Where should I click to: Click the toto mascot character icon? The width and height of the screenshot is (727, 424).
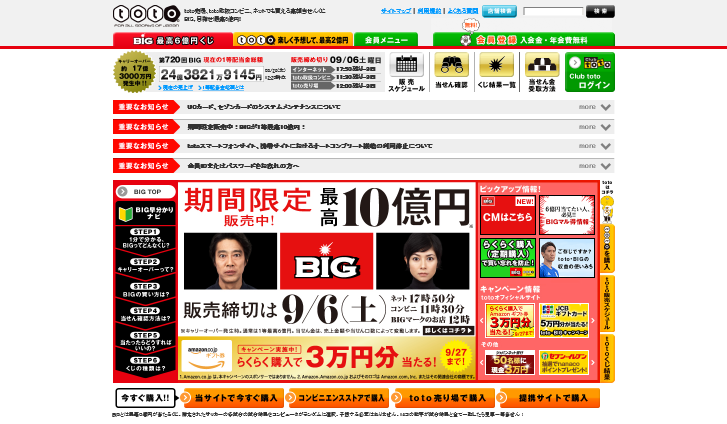click(x=607, y=208)
